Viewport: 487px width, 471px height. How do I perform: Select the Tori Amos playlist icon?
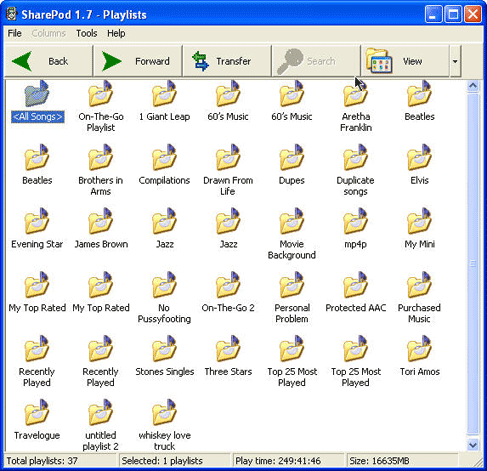click(419, 348)
